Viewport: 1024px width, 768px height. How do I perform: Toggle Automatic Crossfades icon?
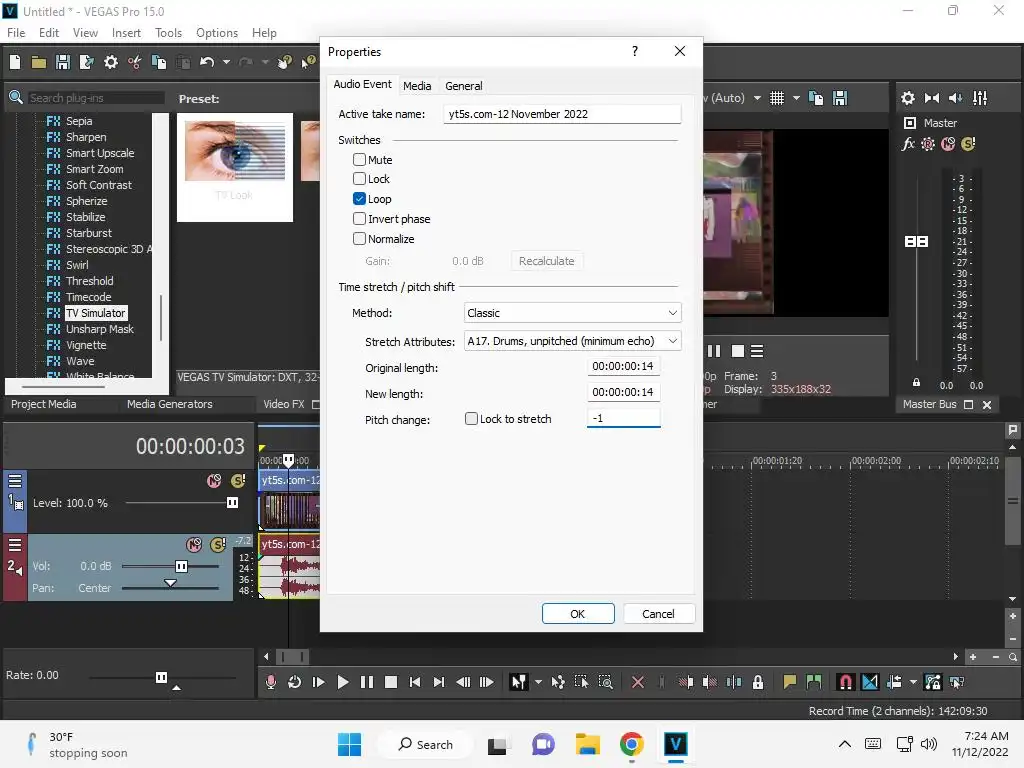[870, 682]
